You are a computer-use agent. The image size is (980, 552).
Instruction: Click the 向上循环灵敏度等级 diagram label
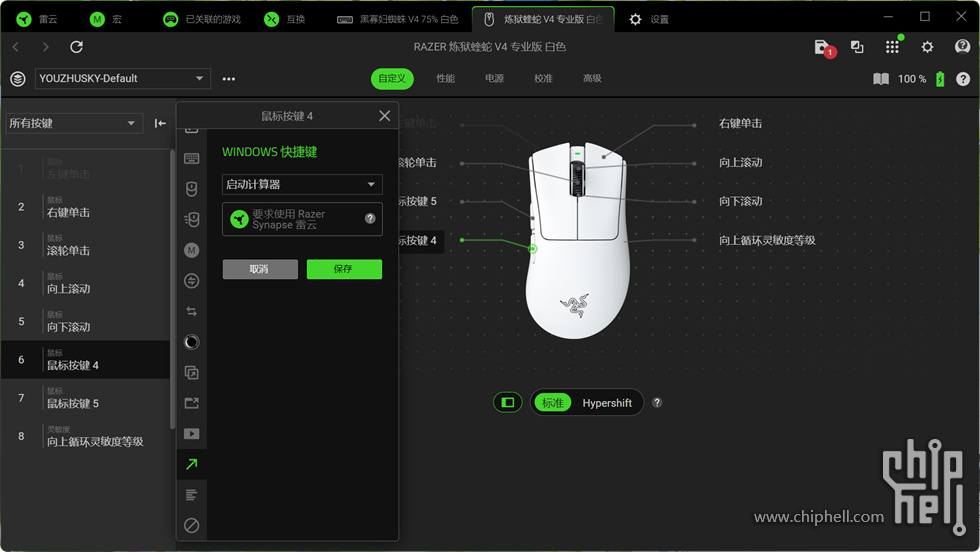click(767, 240)
